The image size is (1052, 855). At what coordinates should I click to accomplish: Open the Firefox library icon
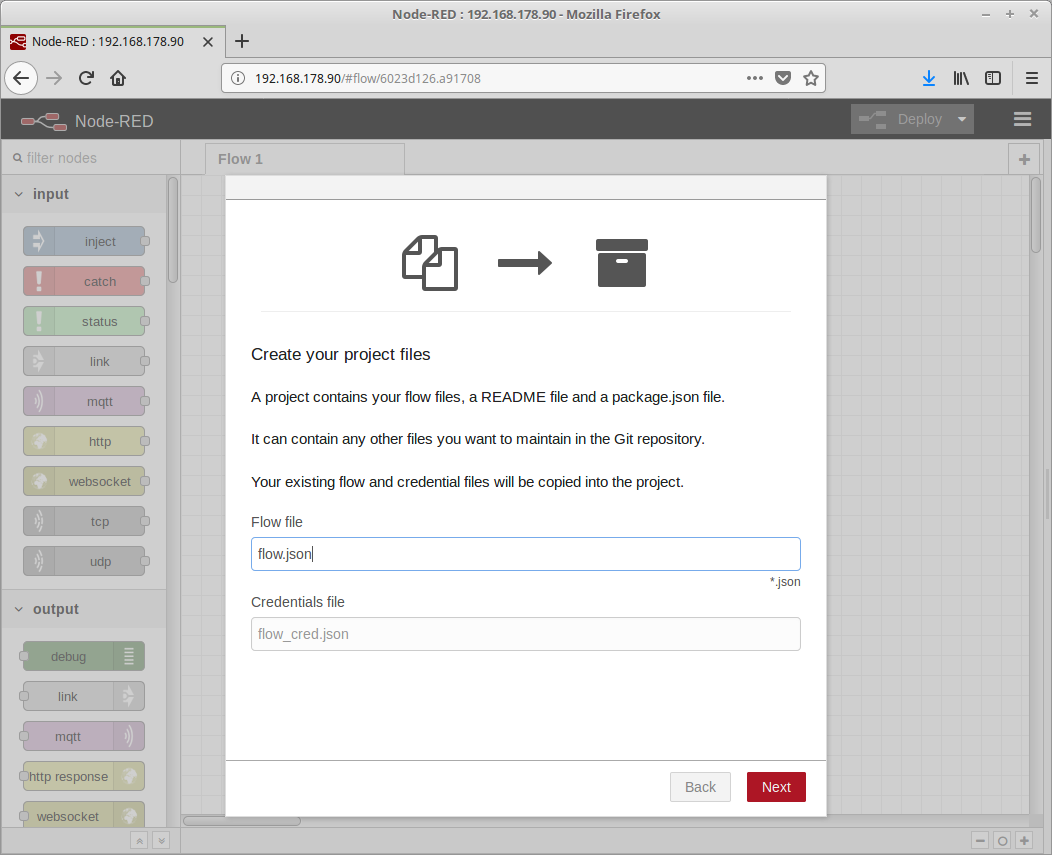click(x=961, y=78)
